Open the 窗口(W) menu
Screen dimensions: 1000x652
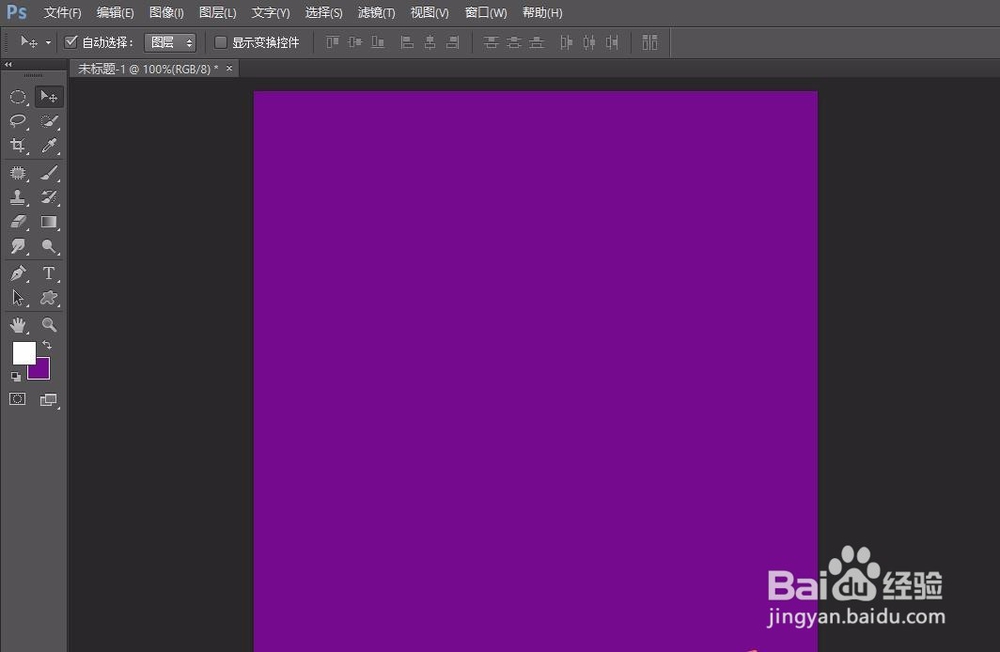click(x=486, y=13)
